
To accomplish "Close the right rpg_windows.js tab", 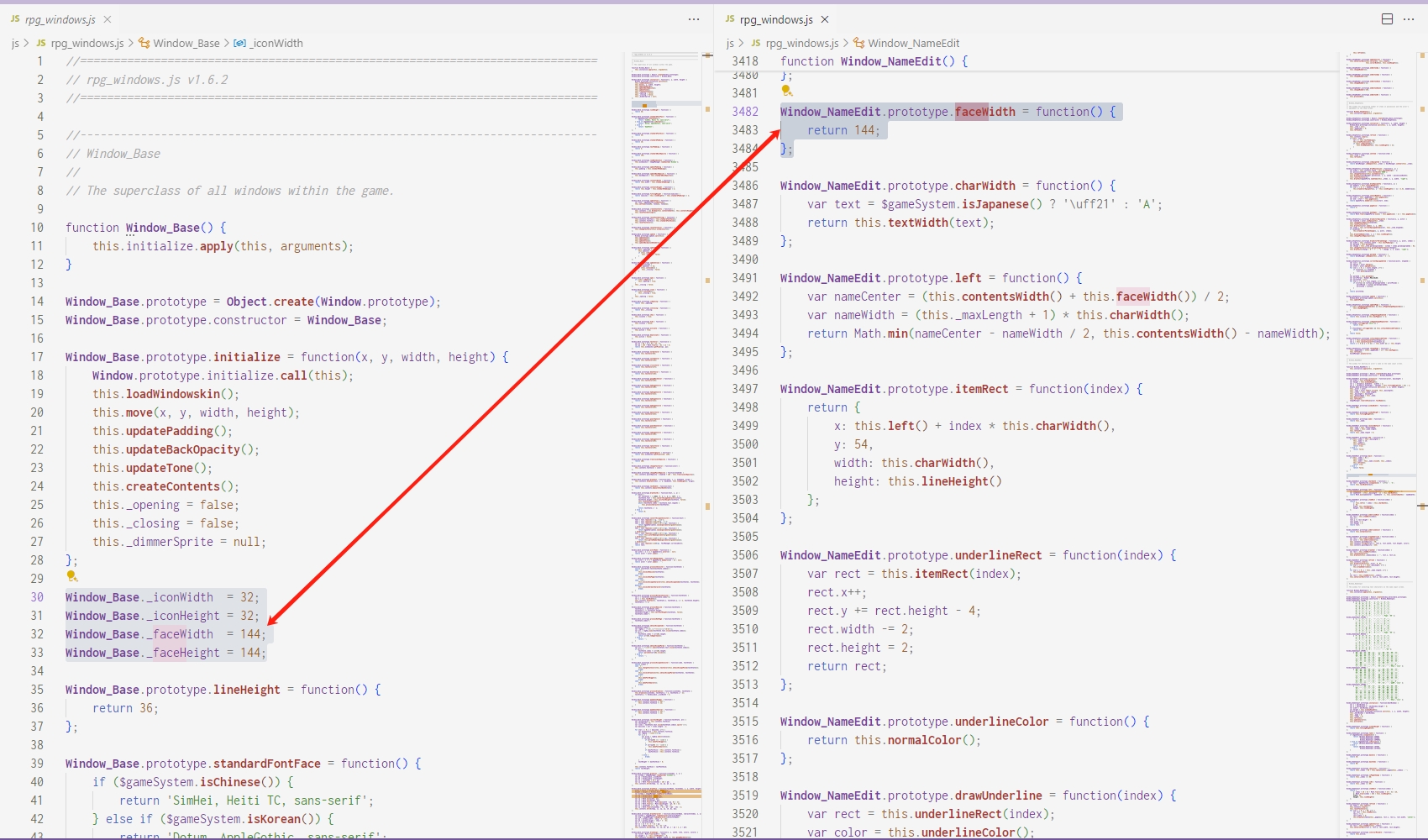I will pos(825,19).
